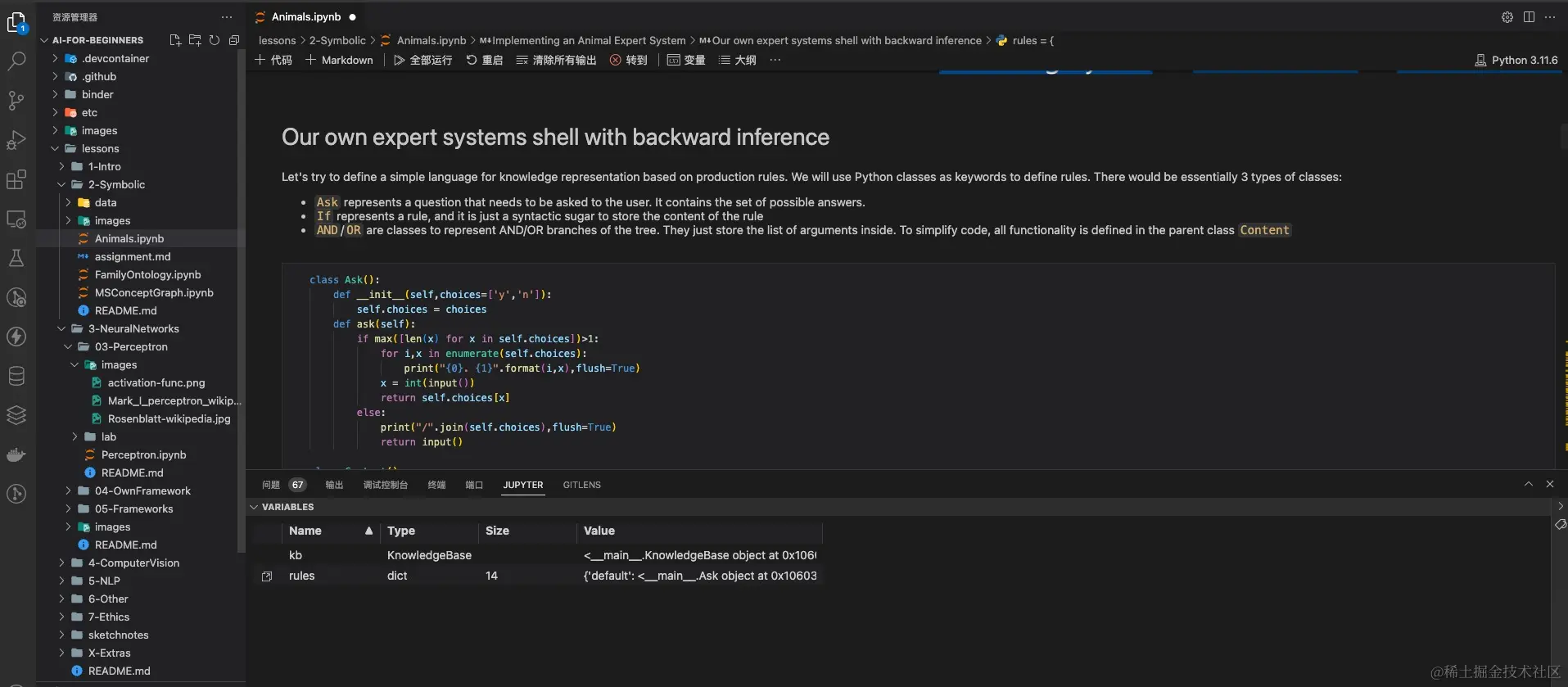The width and height of the screenshot is (1568, 687).
Task: Select the Animals.ipynb editor tab
Action: point(306,16)
